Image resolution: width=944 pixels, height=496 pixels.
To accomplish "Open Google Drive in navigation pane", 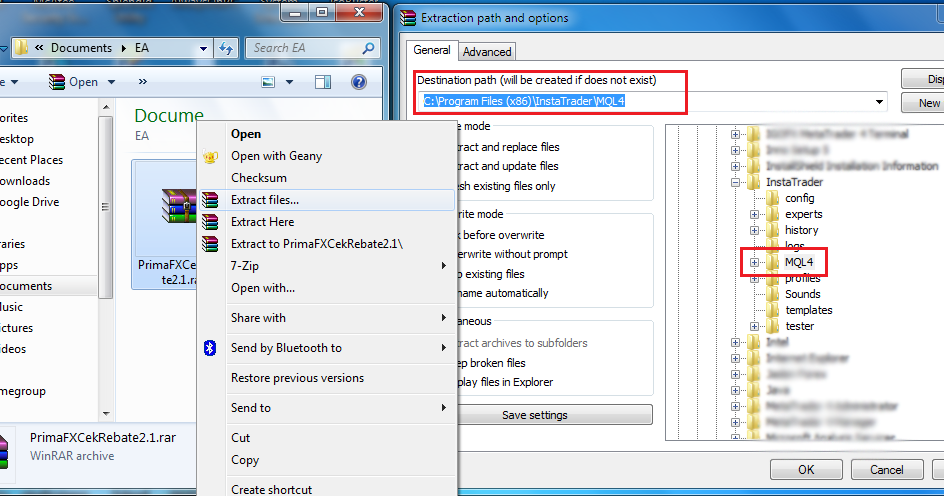I will (x=30, y=202).
